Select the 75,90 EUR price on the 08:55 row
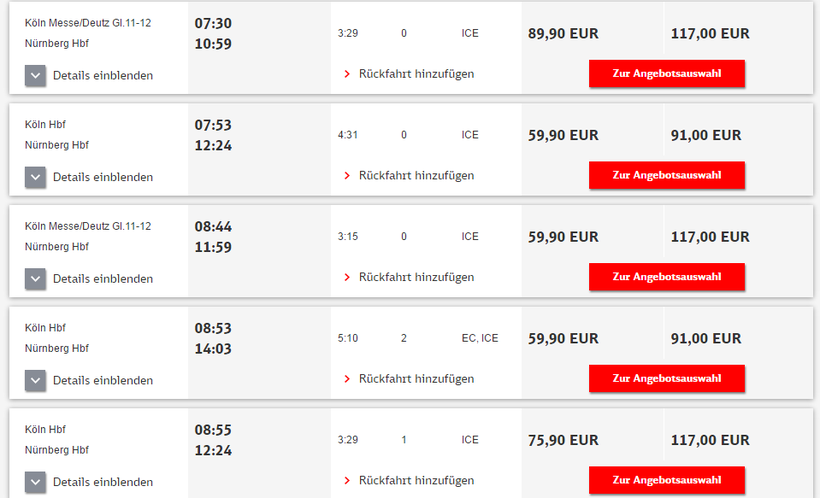The height and width of the screenshot is (498, 820). tap(563, 440)
